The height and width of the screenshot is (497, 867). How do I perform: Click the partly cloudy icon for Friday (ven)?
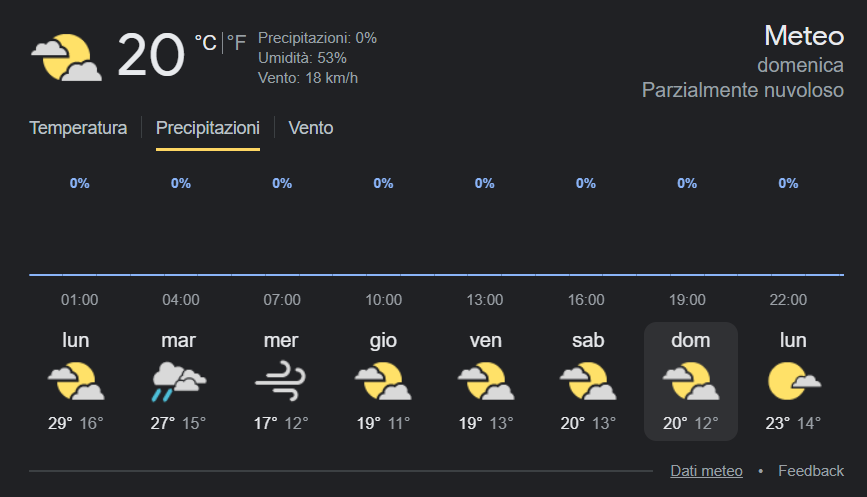[x=485, y=382]
